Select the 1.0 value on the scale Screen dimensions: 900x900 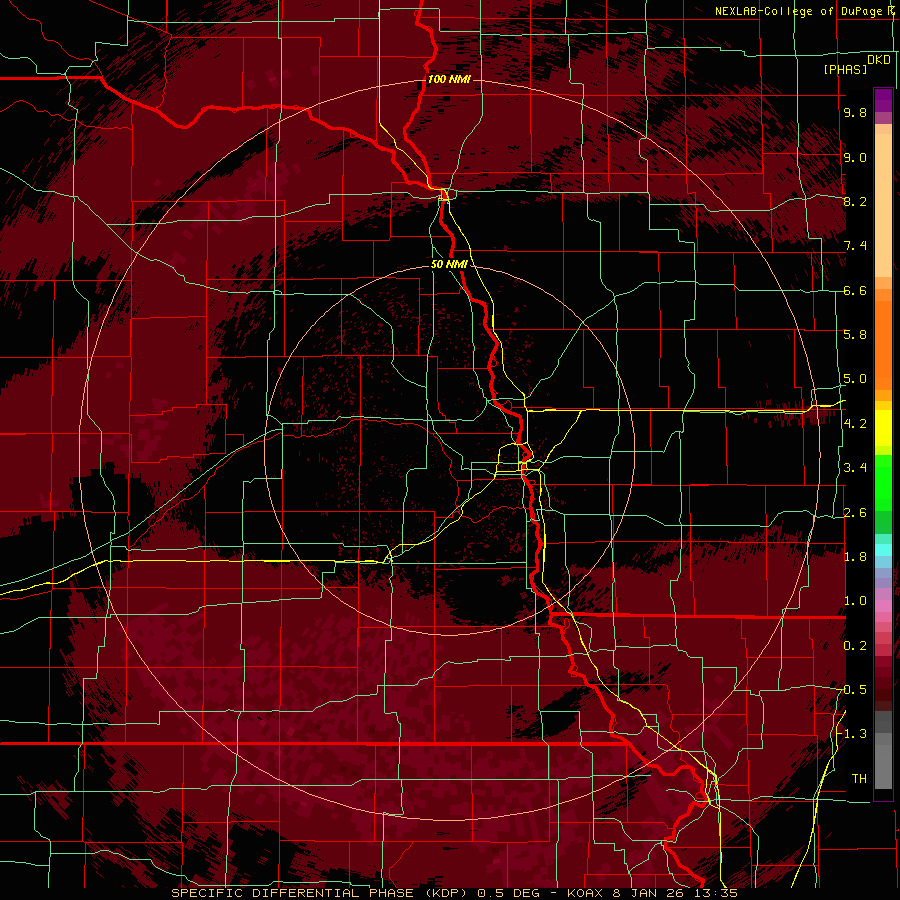[x=855, y=600]
